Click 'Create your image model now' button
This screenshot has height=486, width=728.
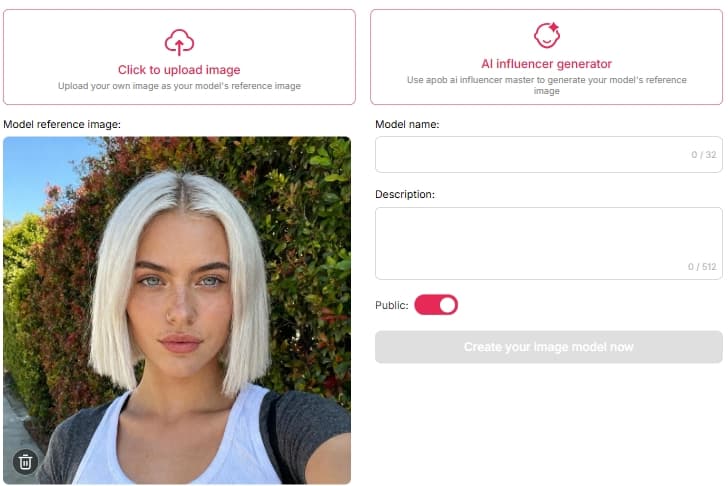(x=549, y=347)
